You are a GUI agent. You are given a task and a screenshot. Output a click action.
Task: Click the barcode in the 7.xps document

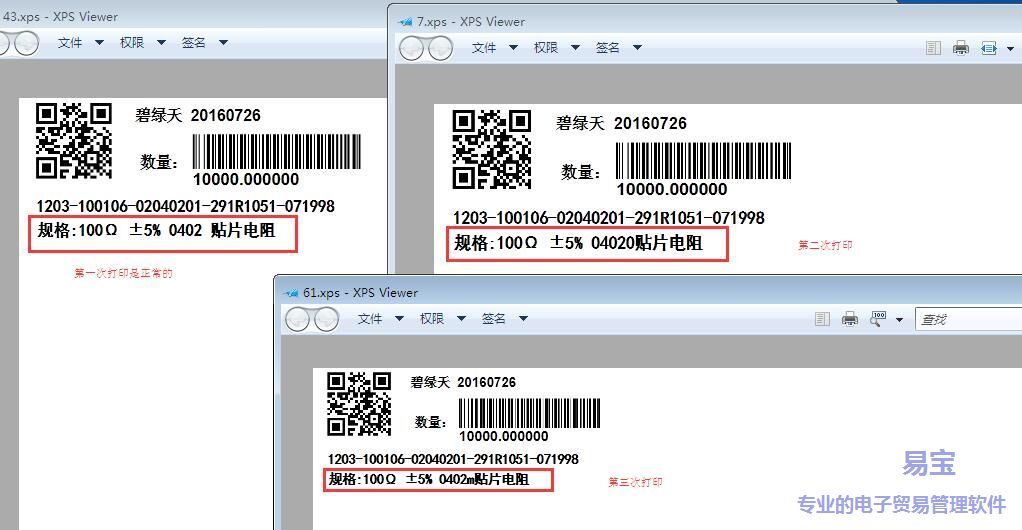point(703,161)
